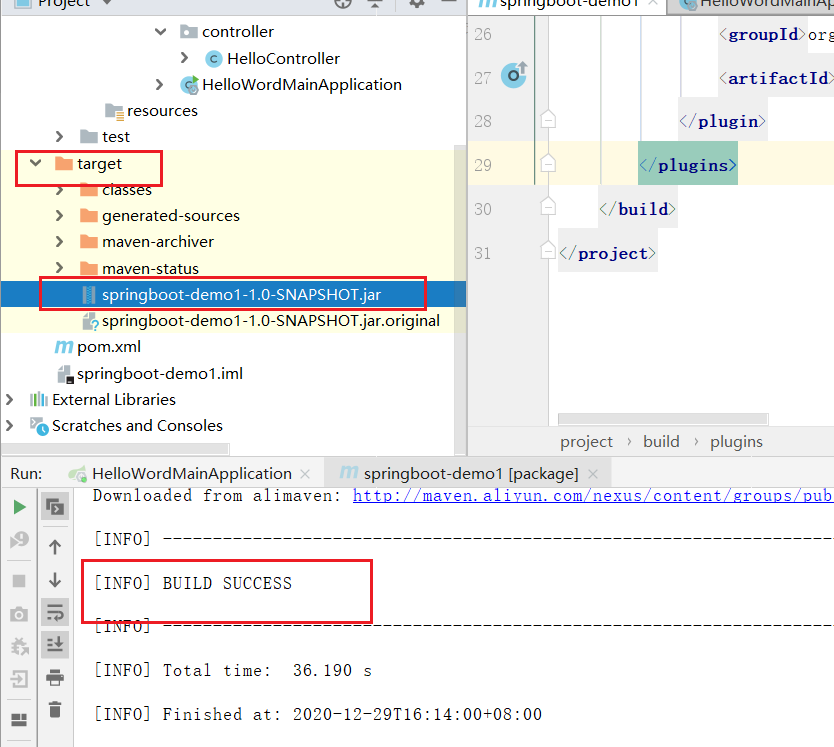Click the 'build' breadcrumb item
834x747 pixels.
[661, 442]
